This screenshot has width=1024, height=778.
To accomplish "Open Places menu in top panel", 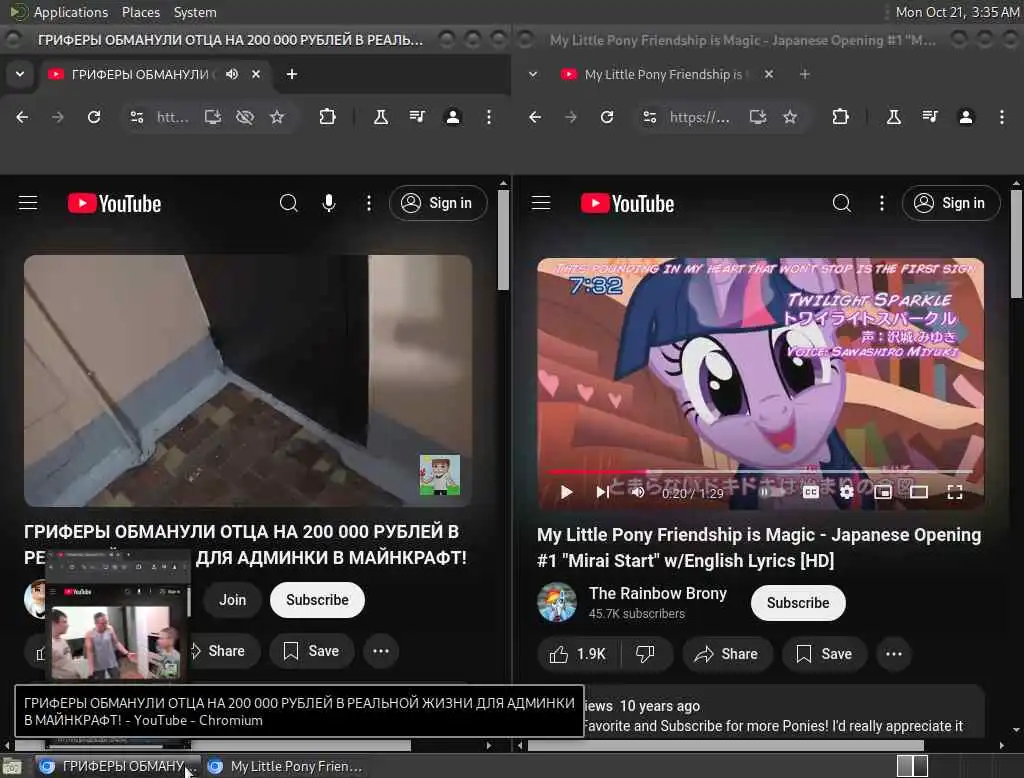I will click(141, 12).
